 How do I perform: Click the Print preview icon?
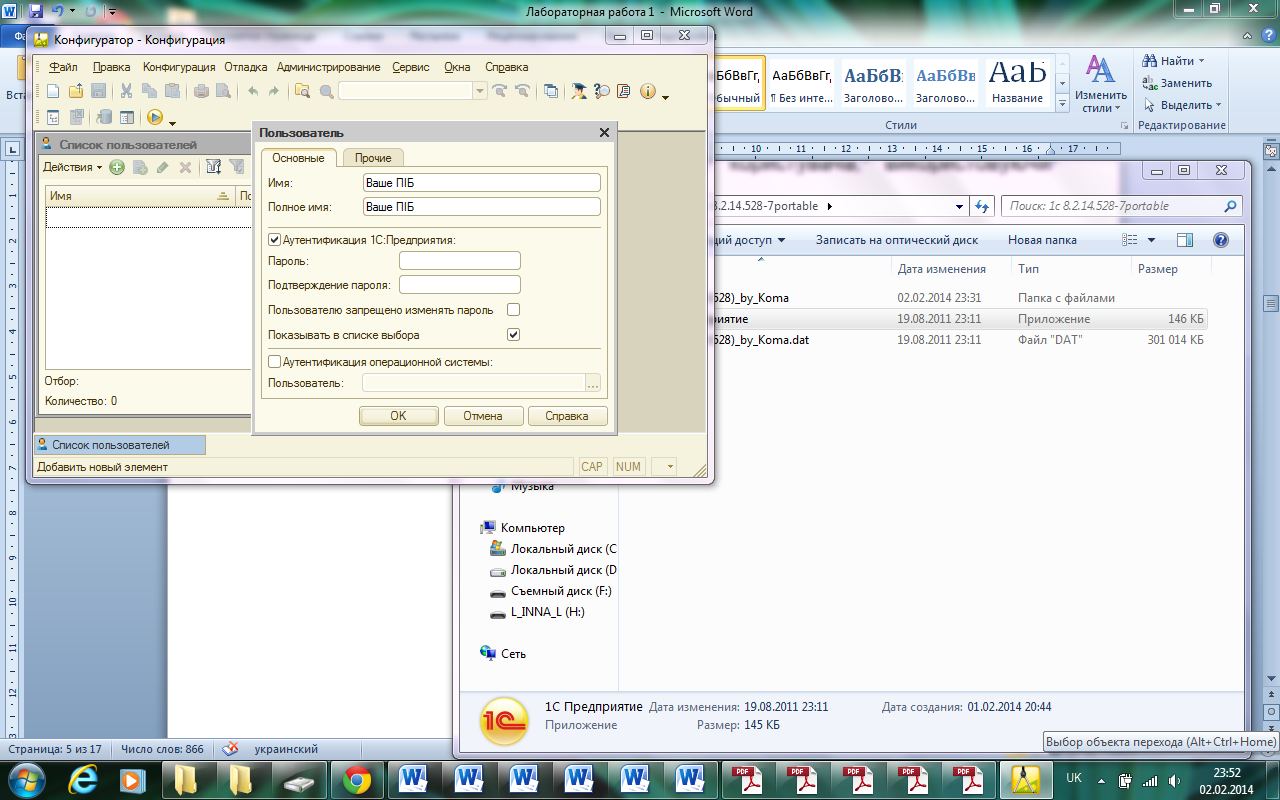click(223, 91)
